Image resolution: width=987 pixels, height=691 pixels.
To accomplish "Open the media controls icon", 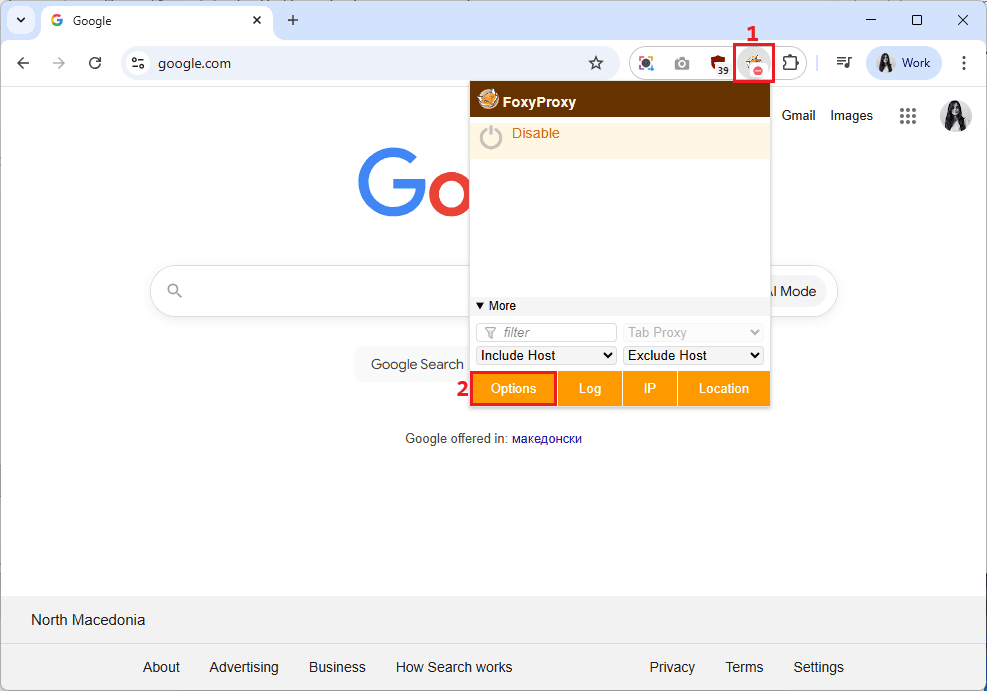I will 844,63.
